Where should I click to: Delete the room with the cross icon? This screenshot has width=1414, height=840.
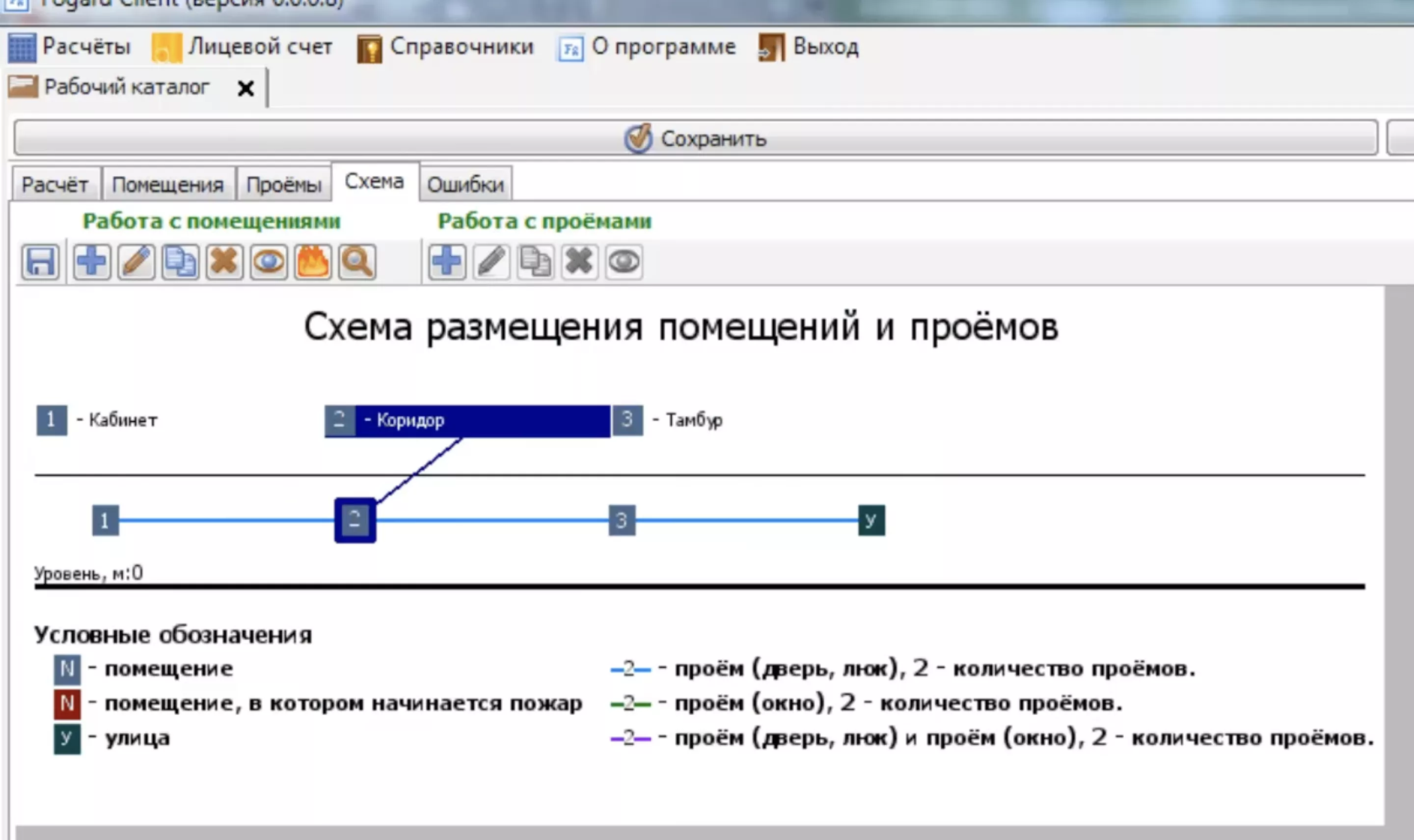click(225, 262)
